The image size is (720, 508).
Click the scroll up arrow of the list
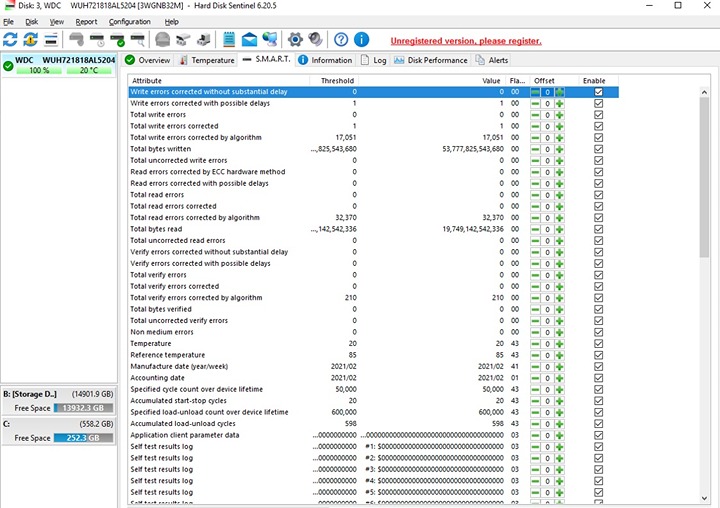[704, 92]
